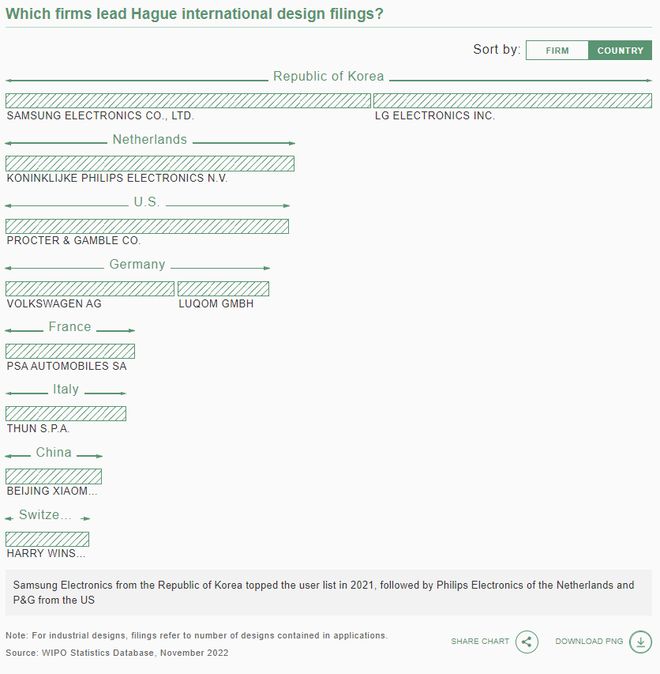Viewport: 660px width, 674px height.
Task: Click the LUQOM GMBH label
Action: pyautogui.click(x=216, y=303)
